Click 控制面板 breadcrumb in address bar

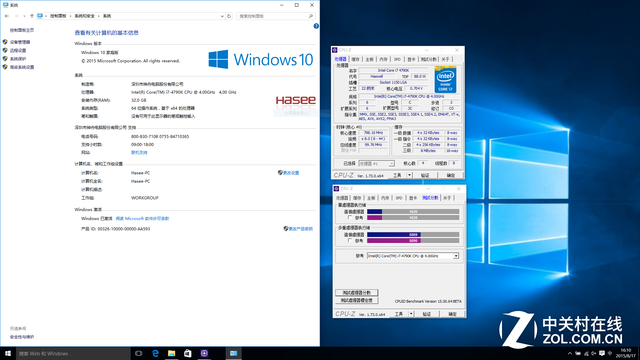(x=58, y=16)
